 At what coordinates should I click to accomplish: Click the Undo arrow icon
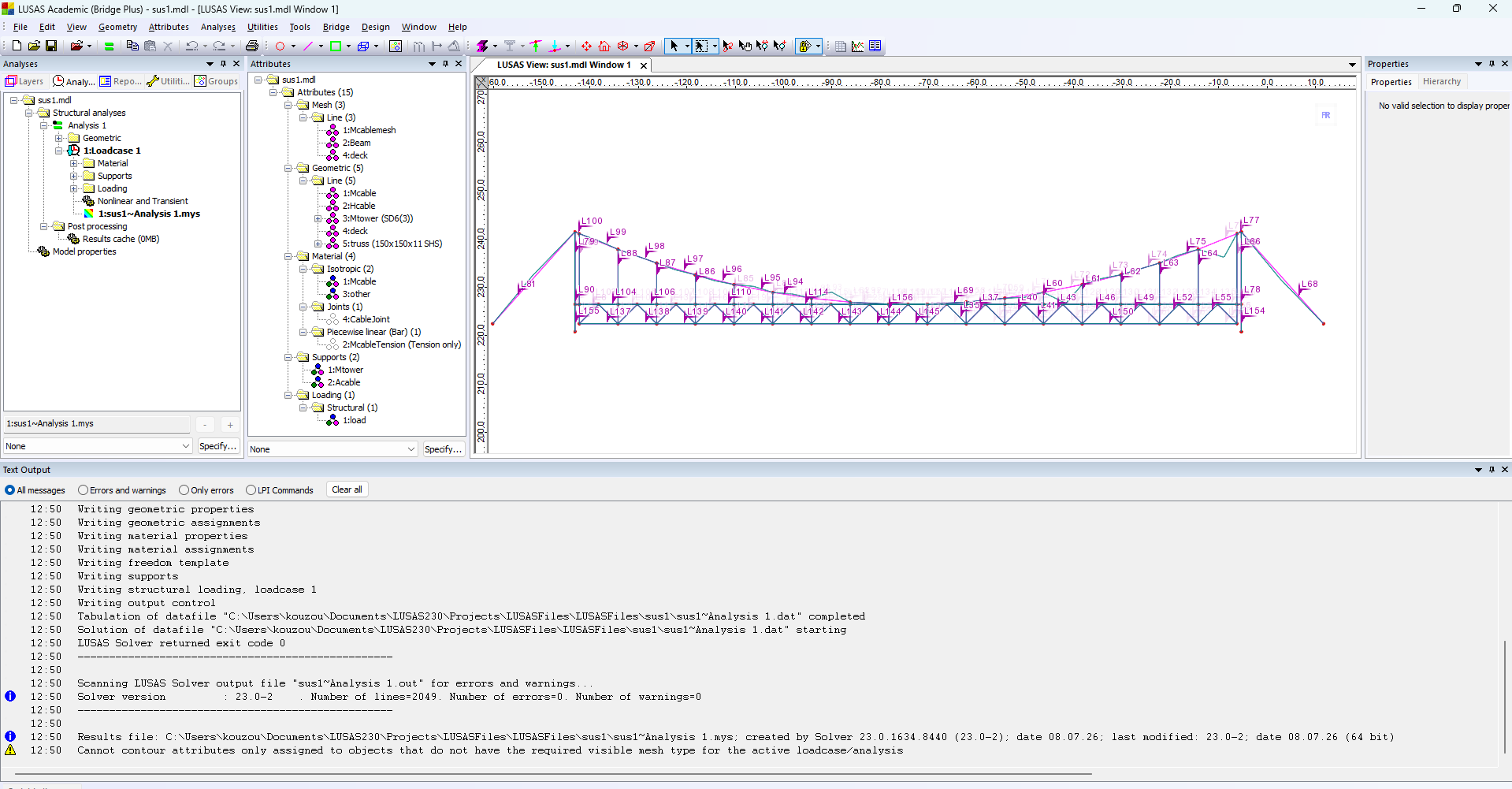[x=191, y=47]
